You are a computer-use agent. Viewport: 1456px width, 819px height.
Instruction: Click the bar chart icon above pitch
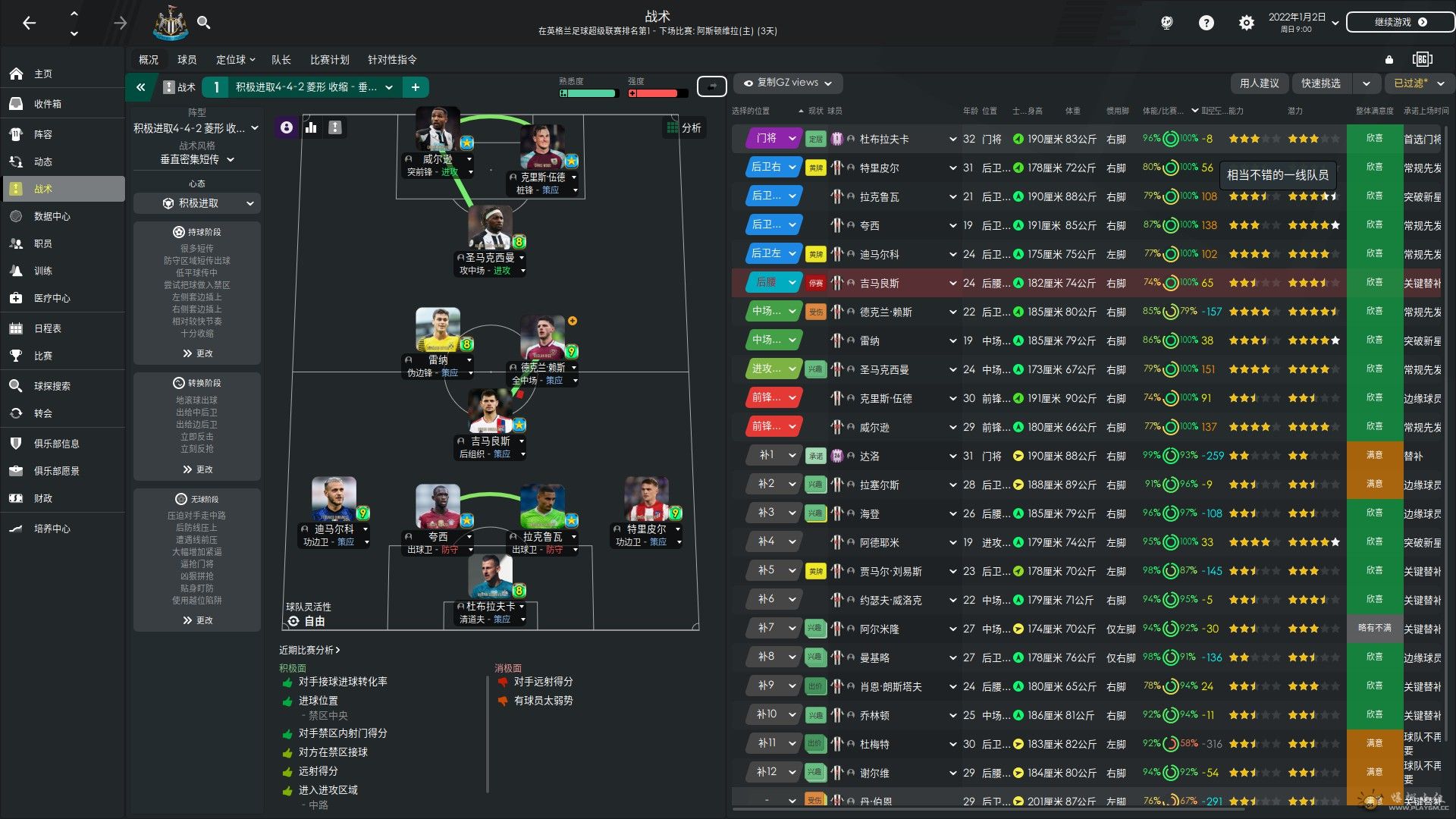[x=311, y=127]
